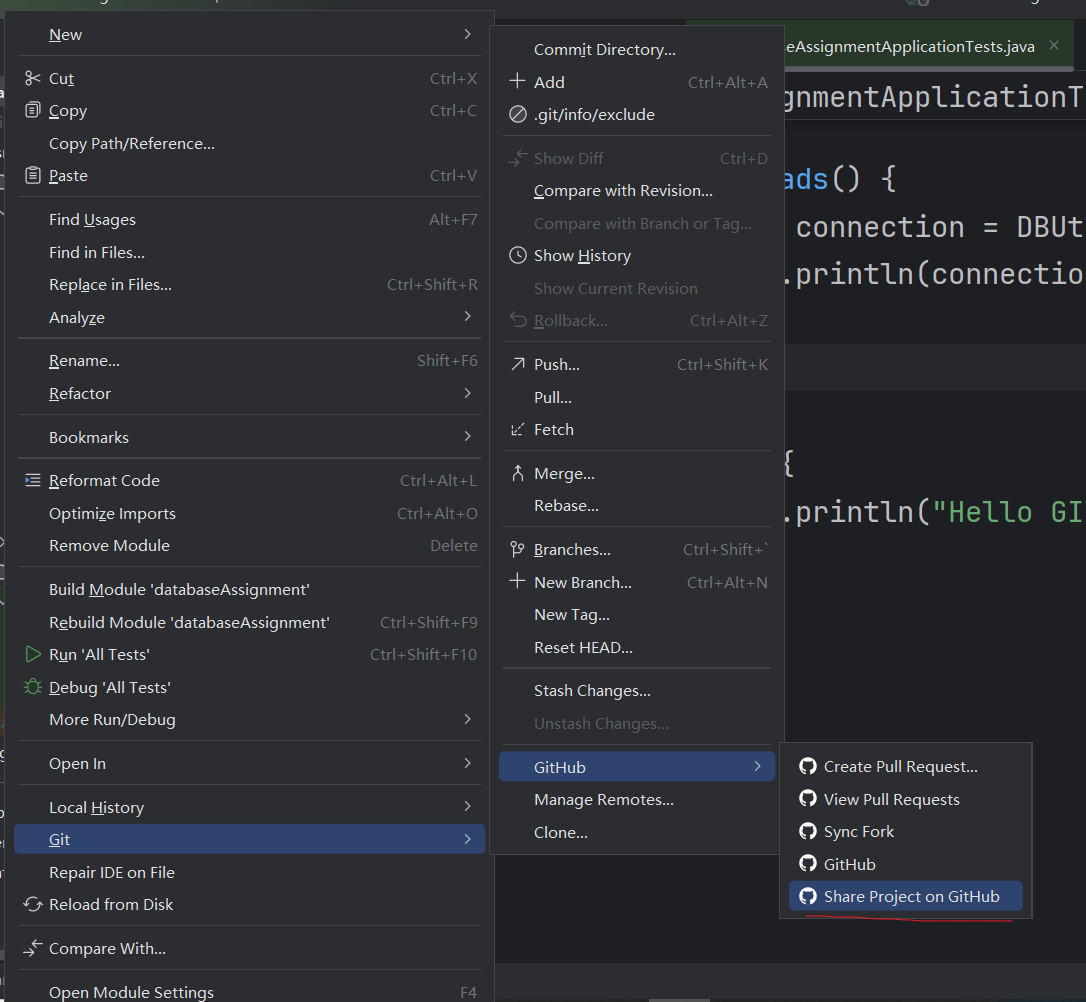
Task: Click the Fetch arrow icon
Action: pyautogui.click(x=517, y=430)
